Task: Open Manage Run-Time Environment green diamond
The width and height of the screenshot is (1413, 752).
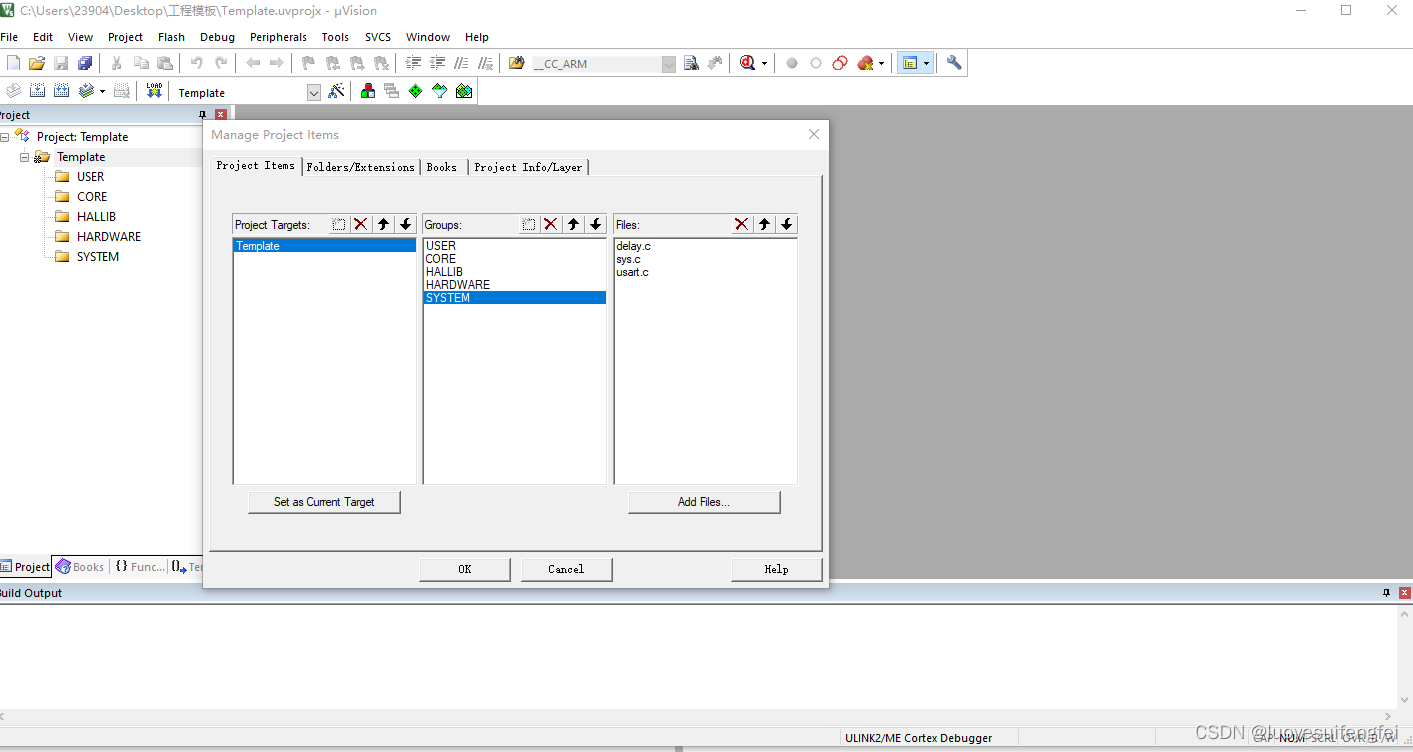Action: 416,91
